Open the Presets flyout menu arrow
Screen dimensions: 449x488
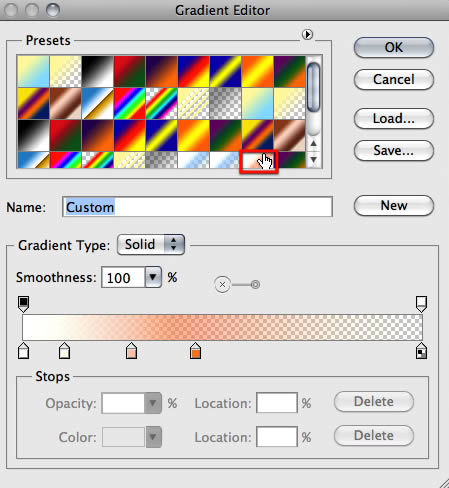307,34
